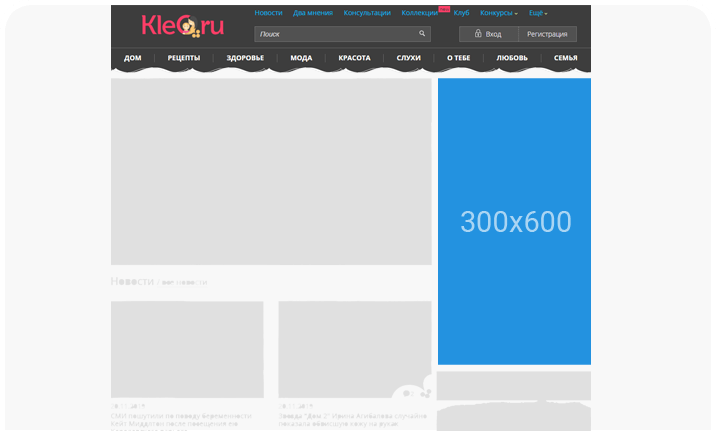
Task: Click the comment bubble icon on second news card
Action: (x=408, y=394)
